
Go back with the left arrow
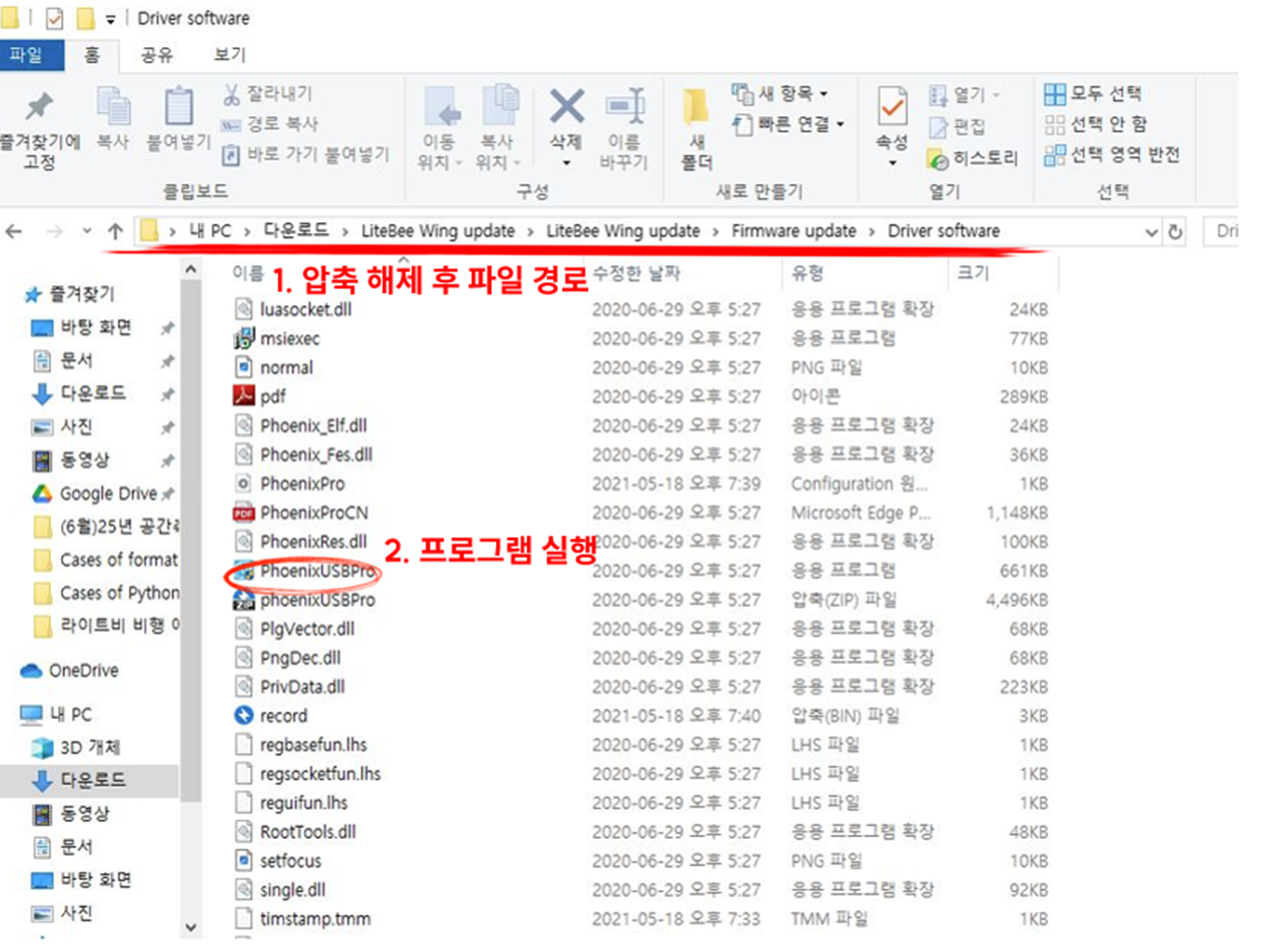tap(14, 231)
